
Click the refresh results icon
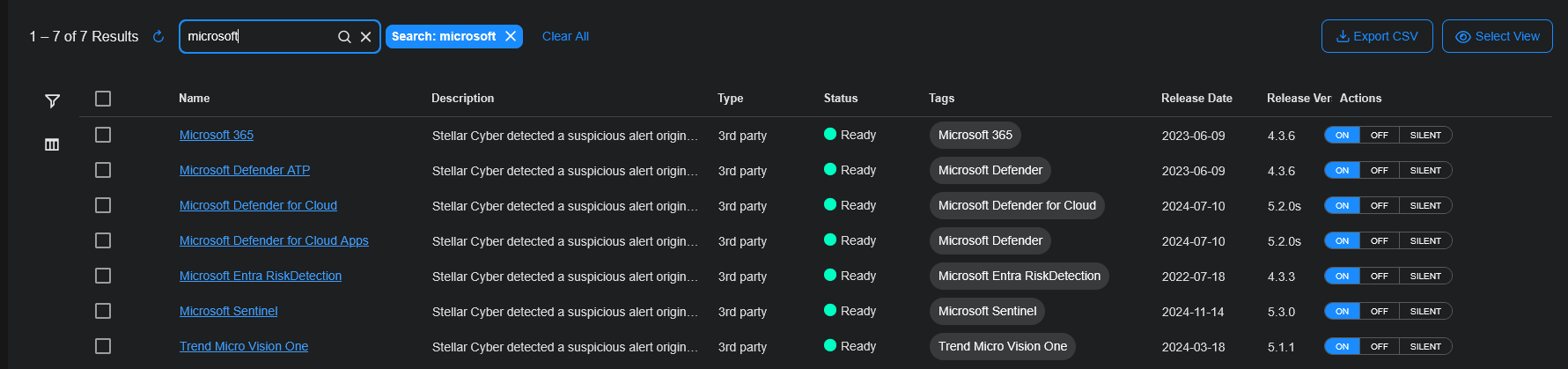(158, 36)
